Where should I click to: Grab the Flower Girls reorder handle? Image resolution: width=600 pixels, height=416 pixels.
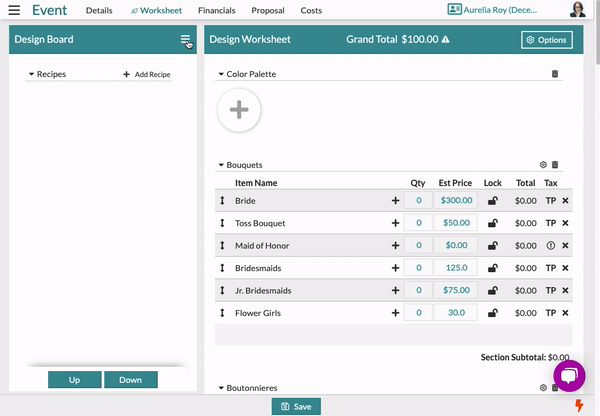pyautogui.click(x=222, y=313)
